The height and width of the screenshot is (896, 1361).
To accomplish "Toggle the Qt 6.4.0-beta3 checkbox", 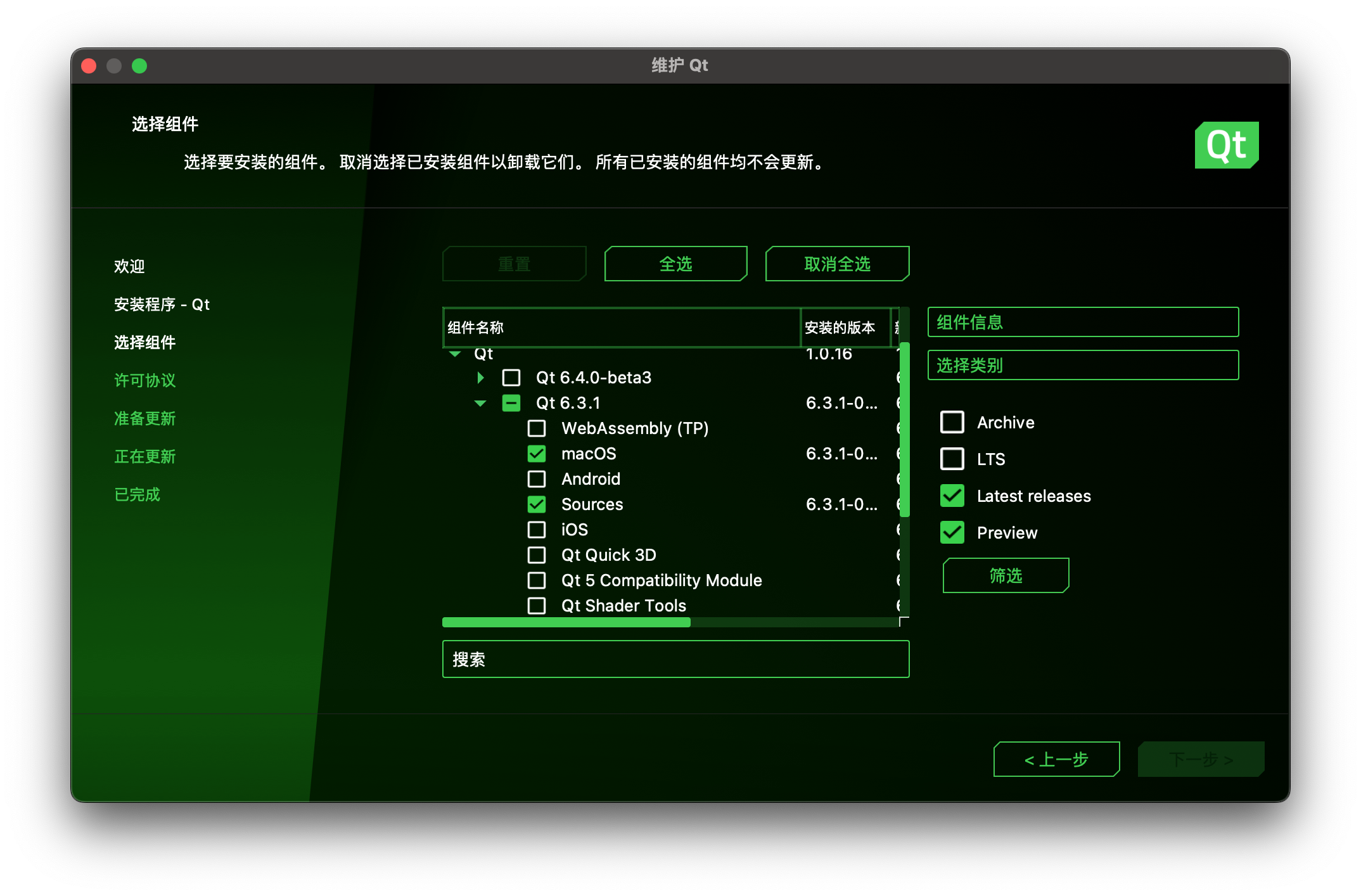I will click(511, 378).
